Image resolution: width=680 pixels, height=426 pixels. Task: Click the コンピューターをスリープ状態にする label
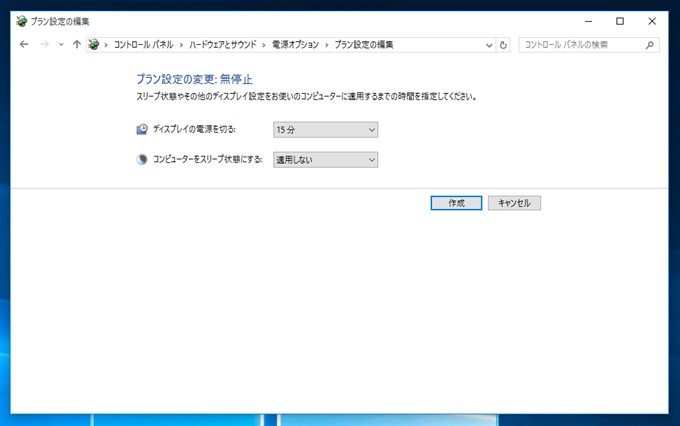tap(208, 159)
